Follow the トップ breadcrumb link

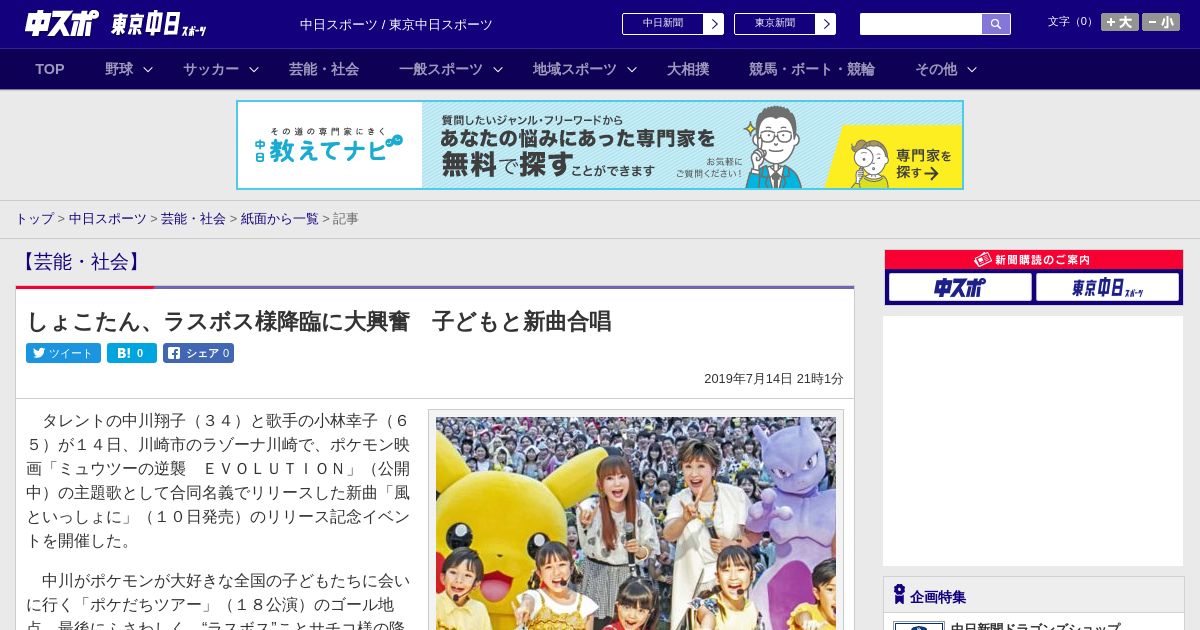click(x=34, y=218)
